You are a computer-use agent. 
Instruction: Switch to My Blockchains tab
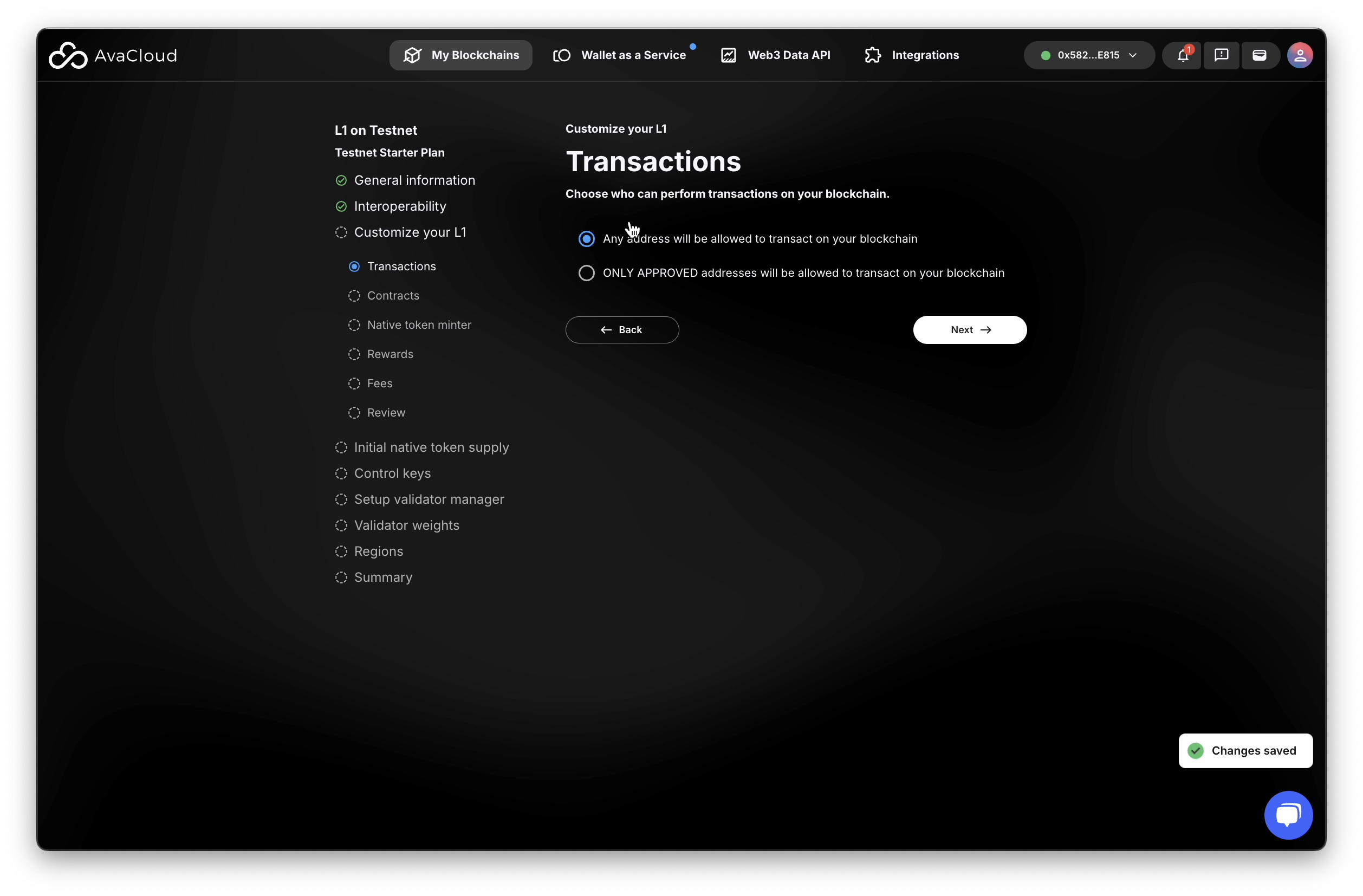(461, 56)
